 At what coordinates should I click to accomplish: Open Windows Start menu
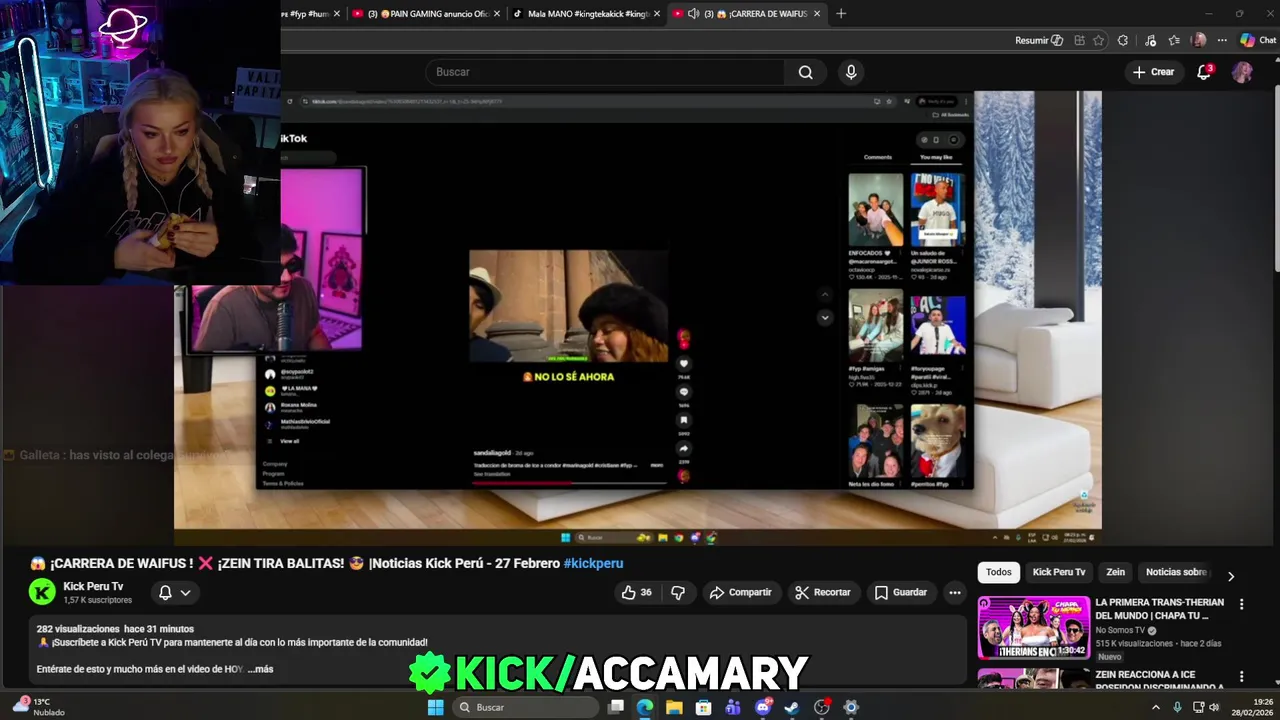[x=435, y=707]
